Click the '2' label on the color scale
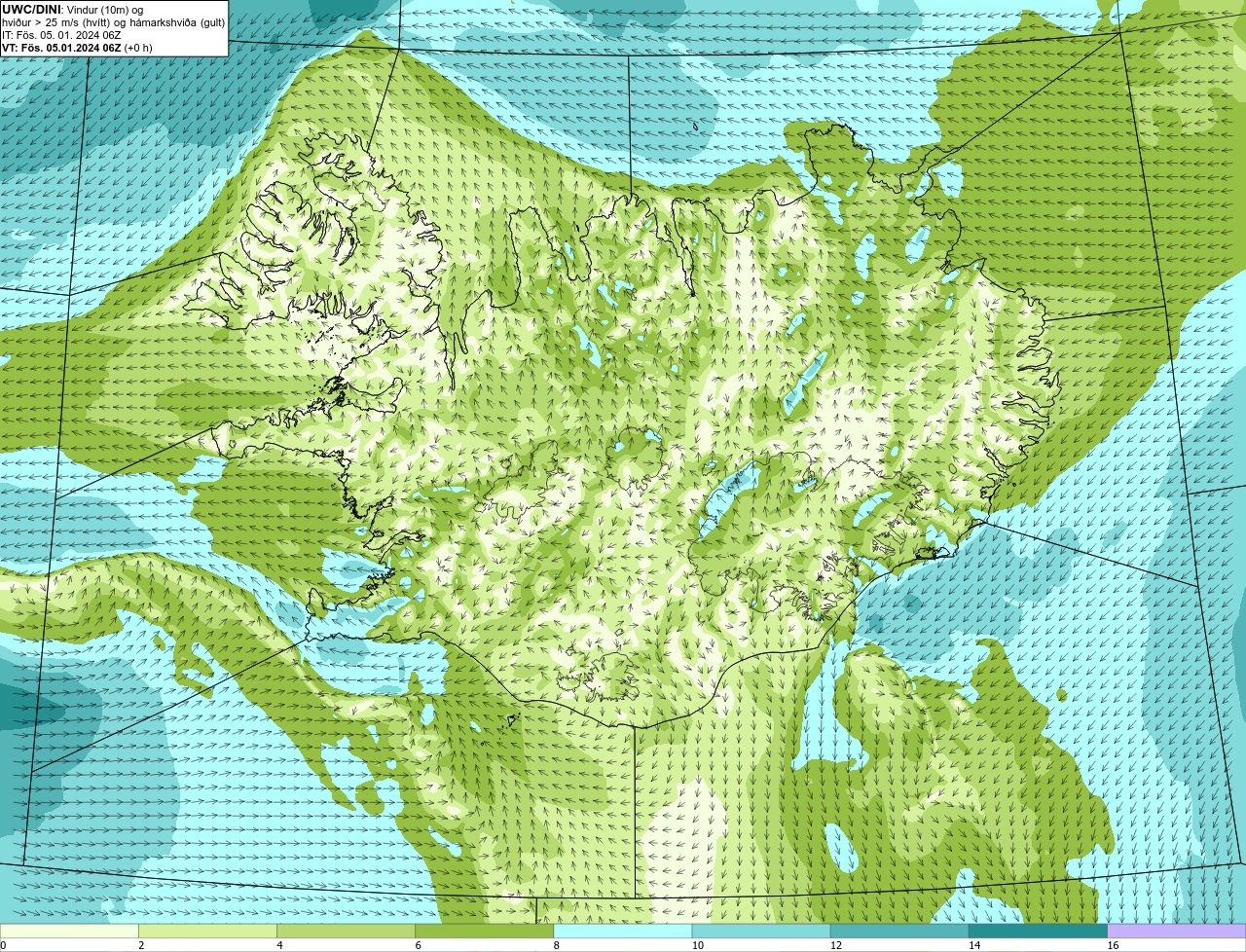This screenshot has width=1246, height=952. 141,945
